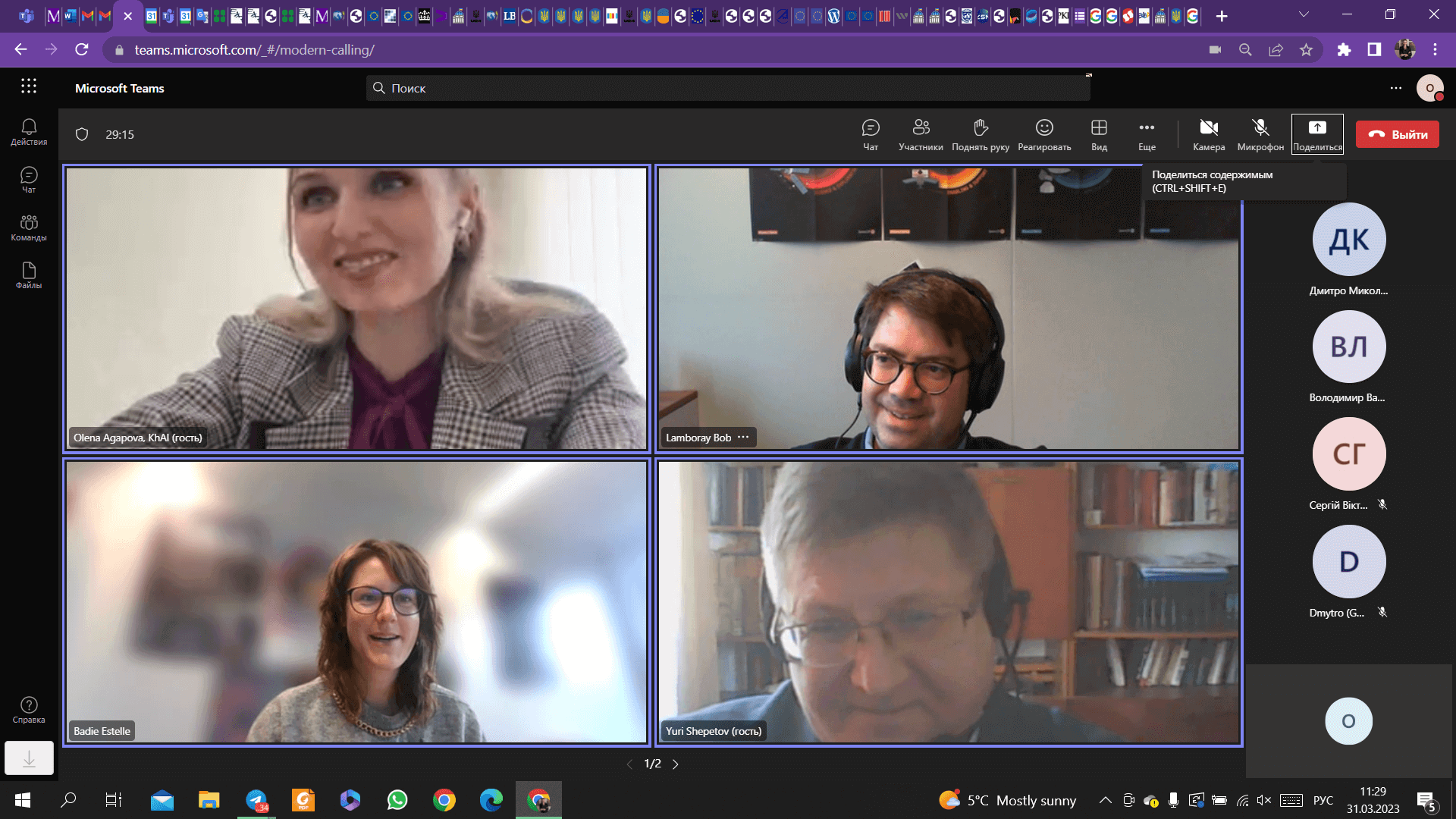Click the Поднять руку raise hand icon
1456x819 pixels.
pyautogui.click(x=980, y=127)
